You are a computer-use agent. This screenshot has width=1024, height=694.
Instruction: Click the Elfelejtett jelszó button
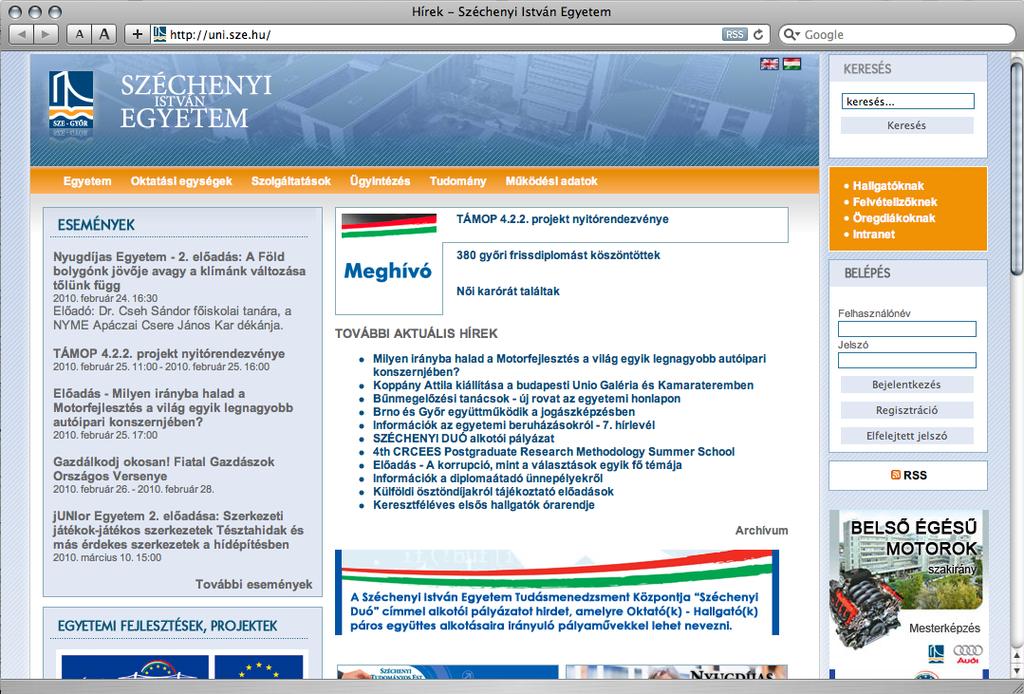click(x=906, y=435)
